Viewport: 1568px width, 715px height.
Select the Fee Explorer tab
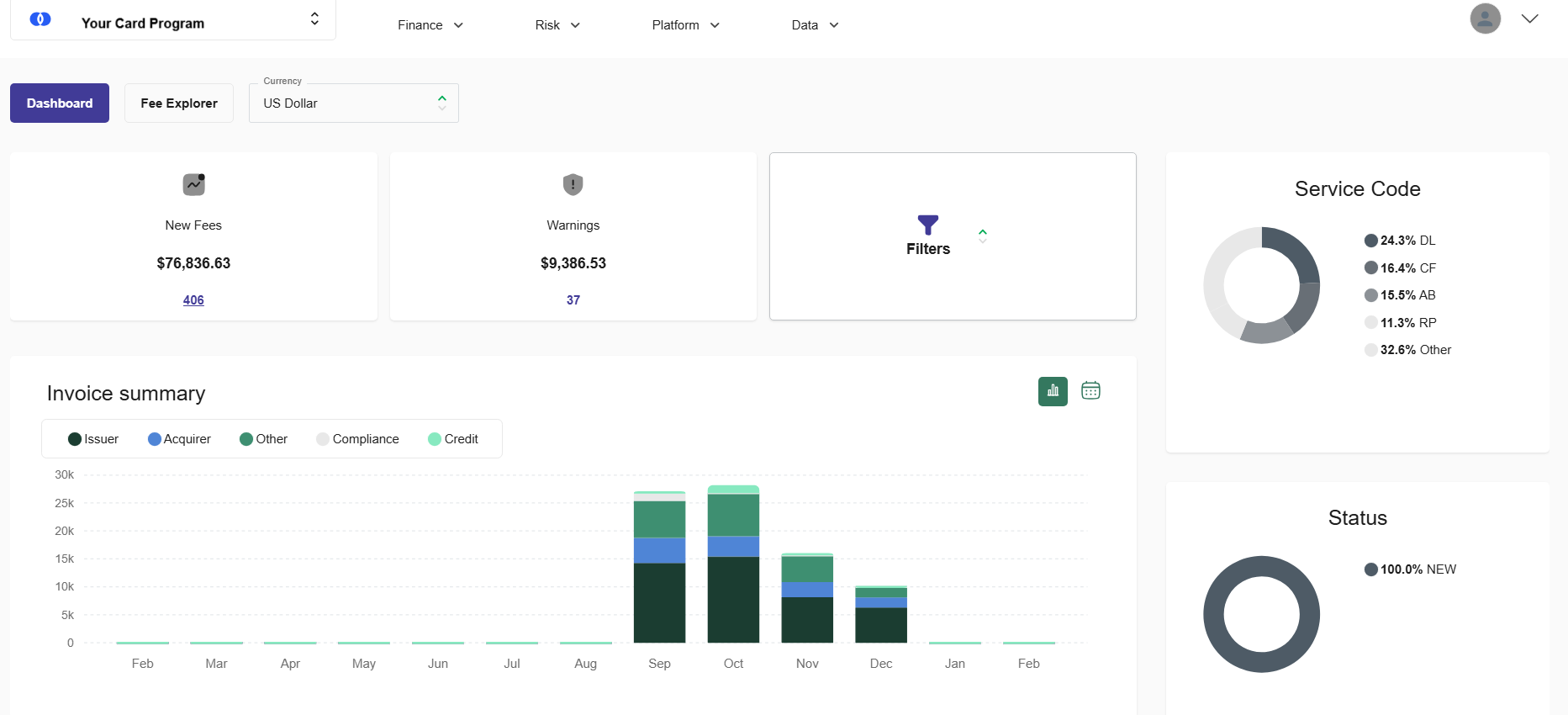pos(179,103)
